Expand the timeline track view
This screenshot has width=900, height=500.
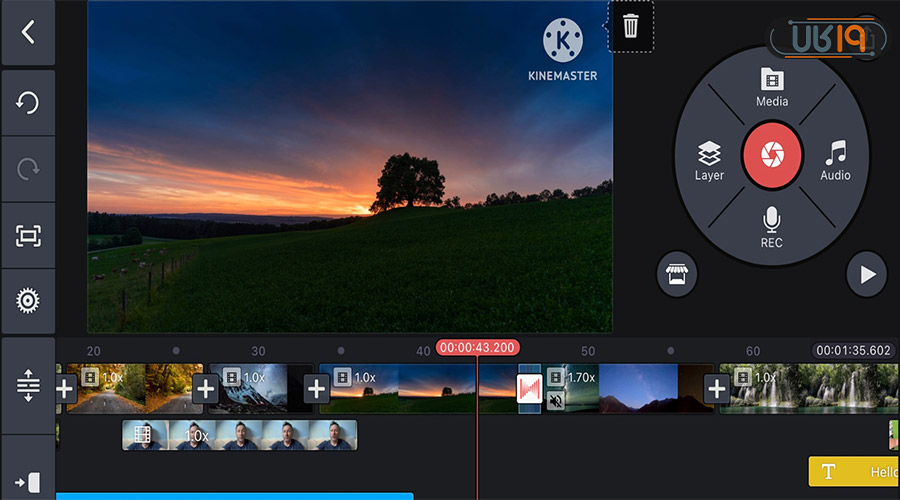(28, 385)
